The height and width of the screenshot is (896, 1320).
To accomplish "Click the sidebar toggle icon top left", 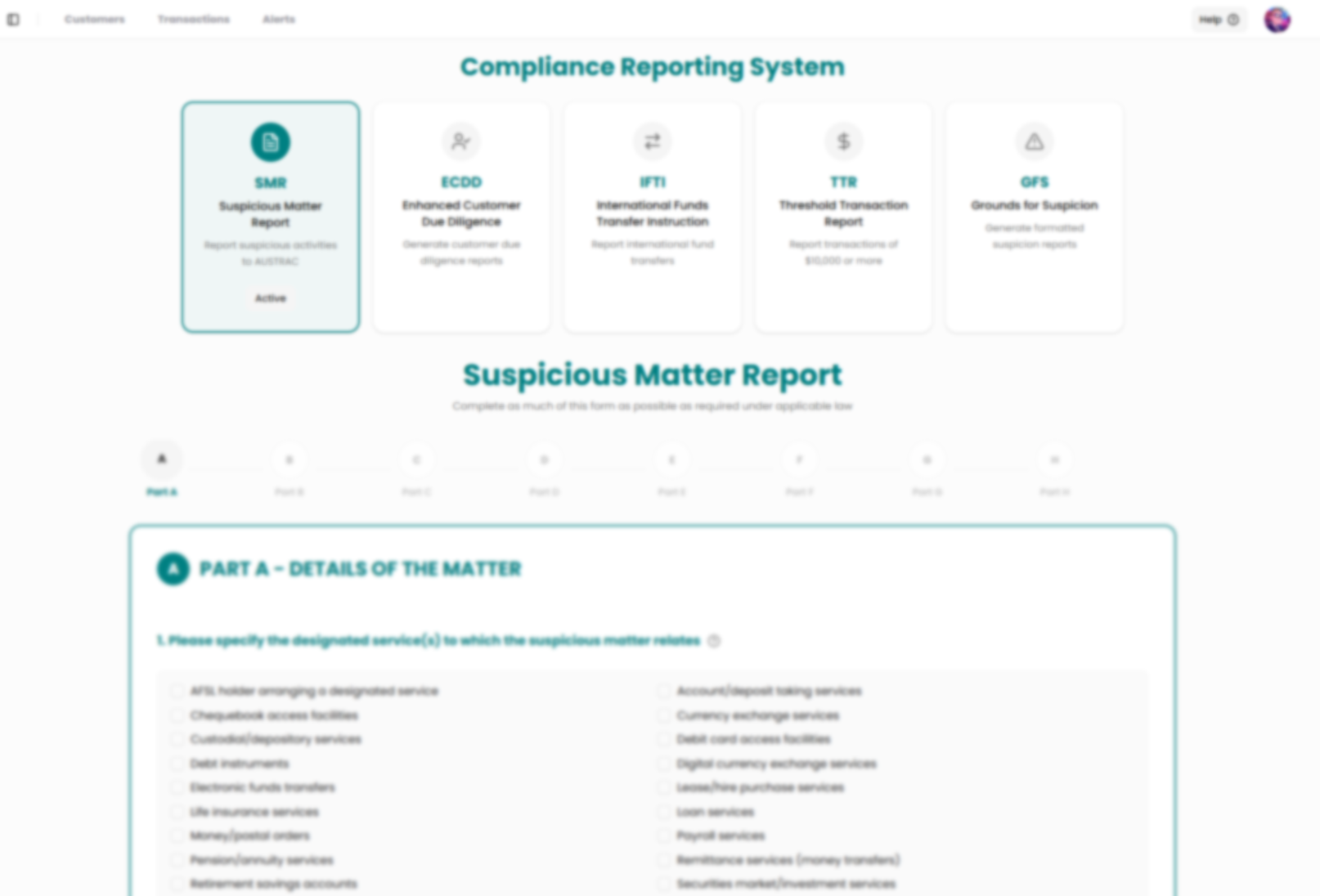I will 13,19.
